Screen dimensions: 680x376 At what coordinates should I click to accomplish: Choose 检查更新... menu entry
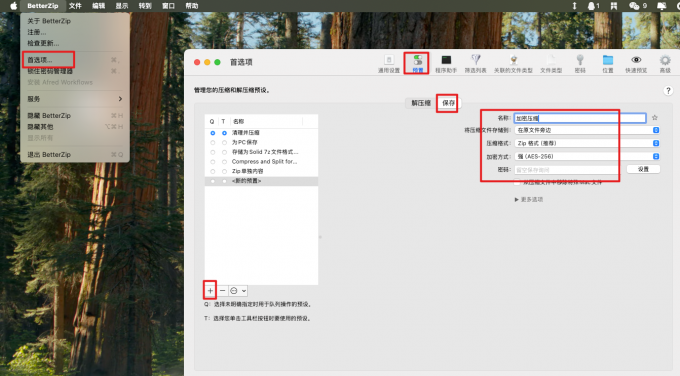pos(75,43)
